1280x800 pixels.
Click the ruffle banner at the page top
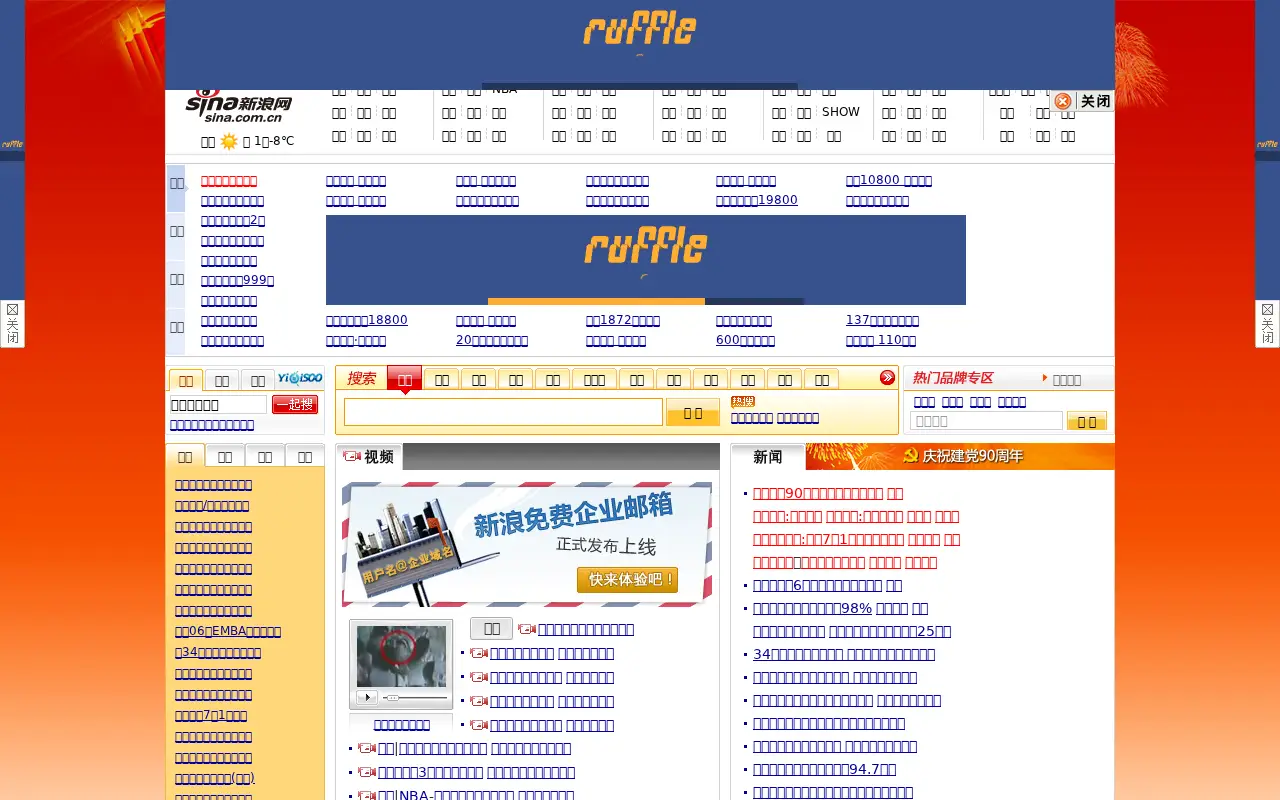pyautogui.click(x=640, y=45)
